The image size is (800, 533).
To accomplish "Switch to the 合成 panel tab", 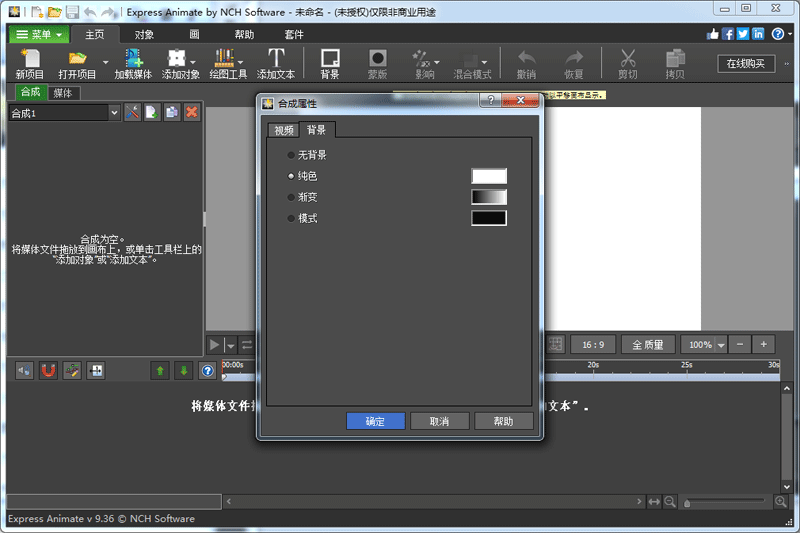I will (30, 92).
